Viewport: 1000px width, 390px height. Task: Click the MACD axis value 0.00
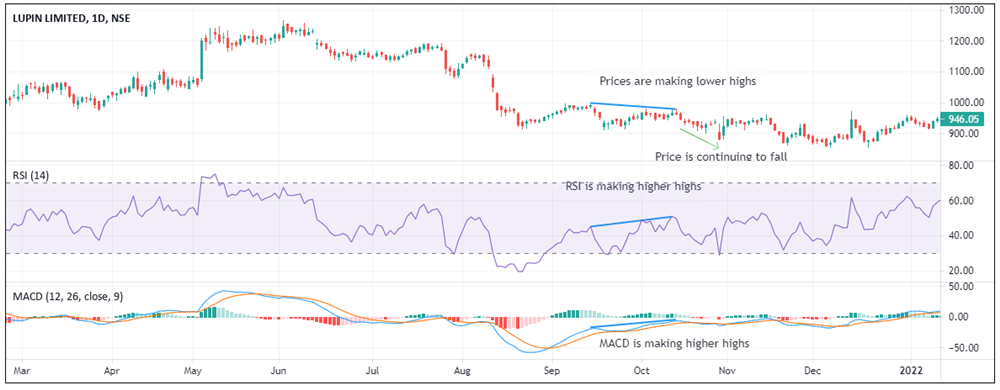tap(960, 317)
